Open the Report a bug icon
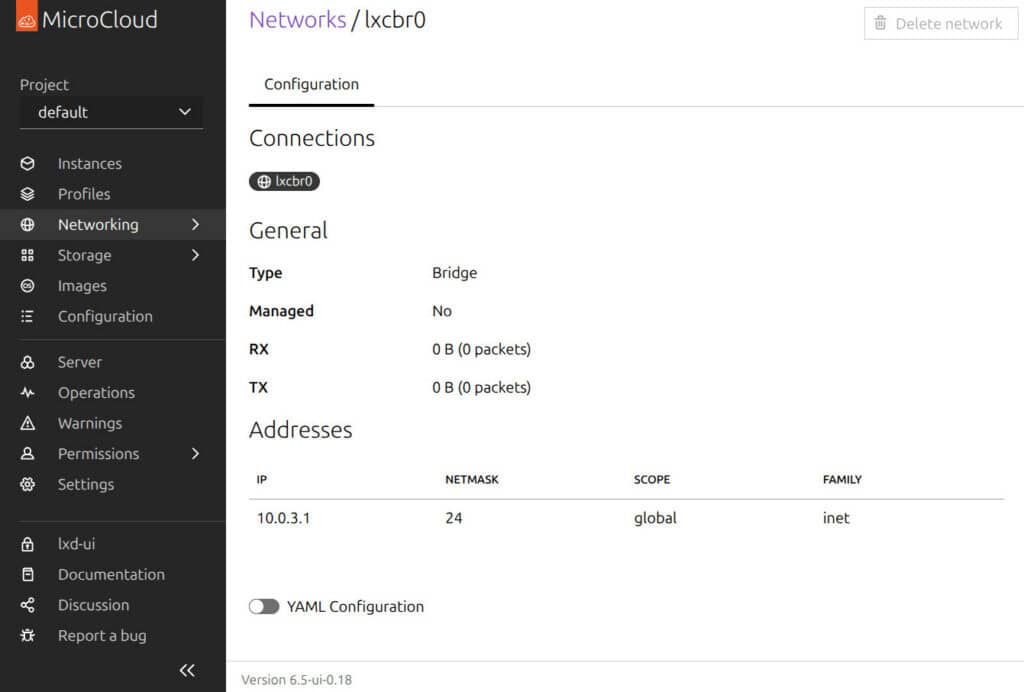The width and height of the screenshot is (1024, 692). coord(28,635)
